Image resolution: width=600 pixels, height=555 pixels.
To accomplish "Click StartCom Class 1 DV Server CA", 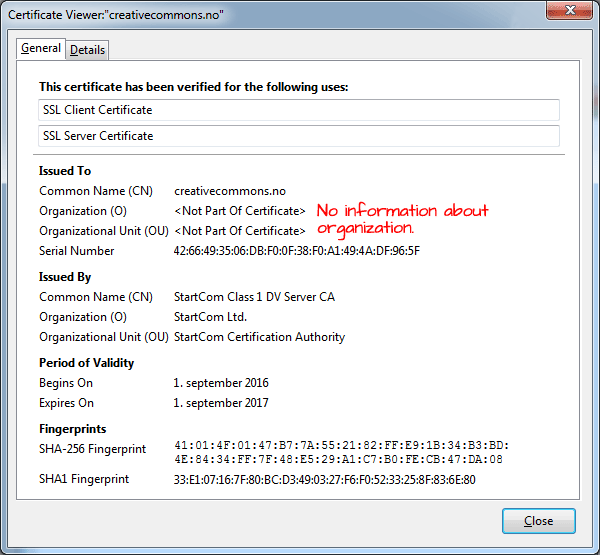I will [x=255, y=297].
